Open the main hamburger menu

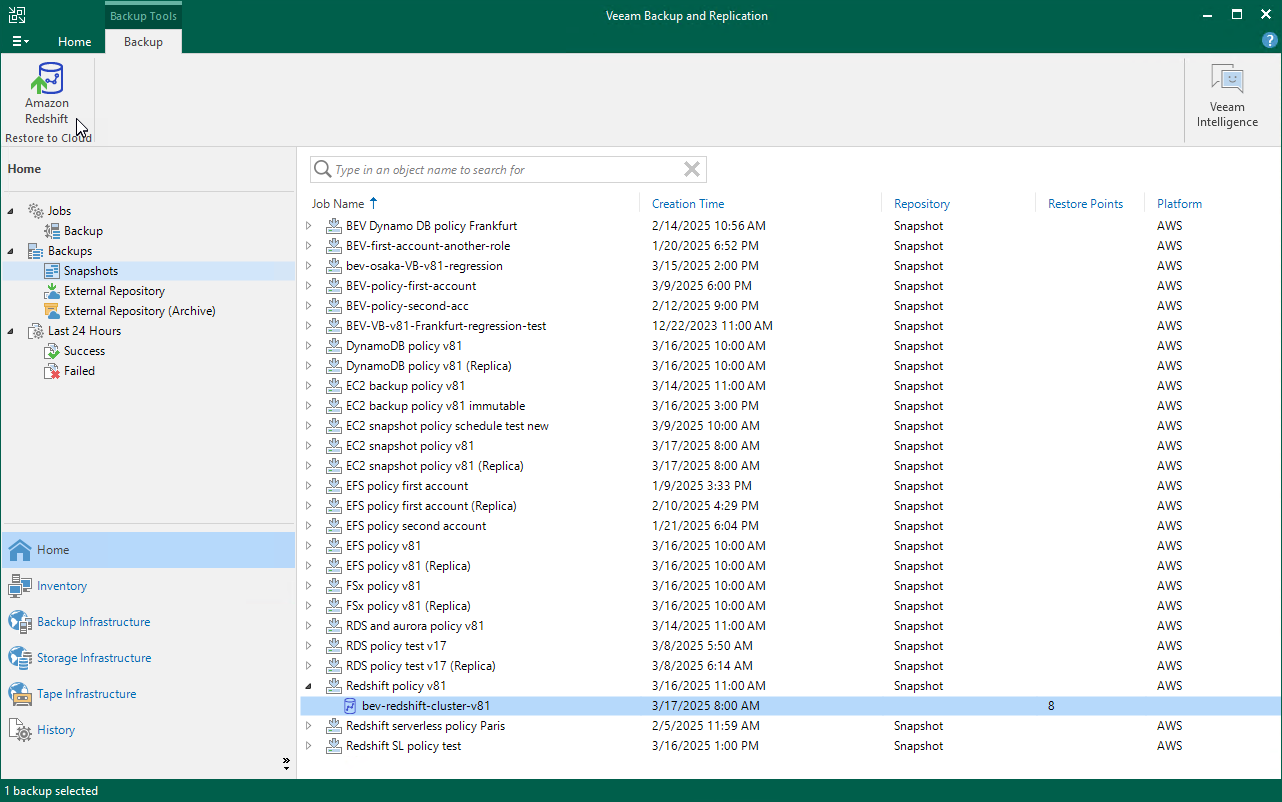[20, 41]
